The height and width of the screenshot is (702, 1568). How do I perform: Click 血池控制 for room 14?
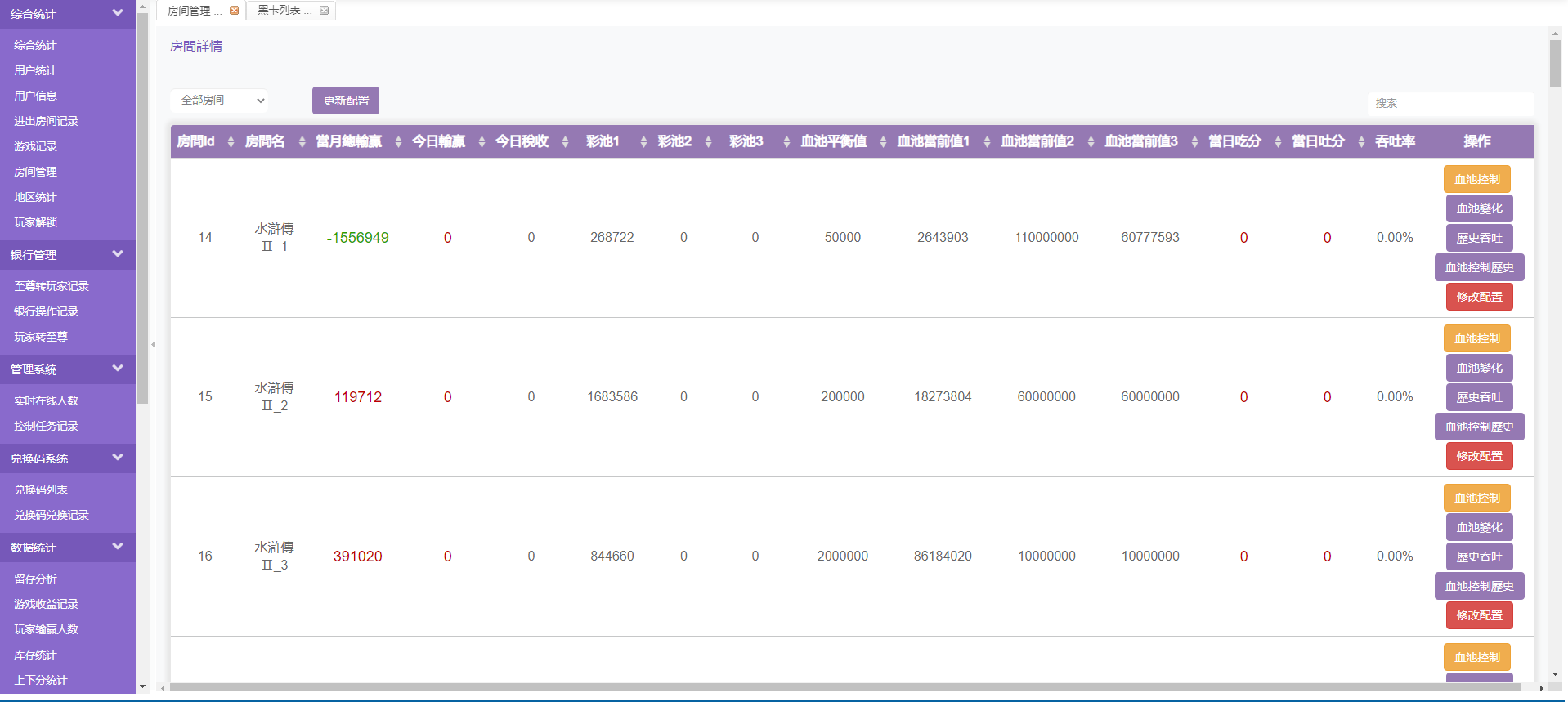pos(1476,179)
